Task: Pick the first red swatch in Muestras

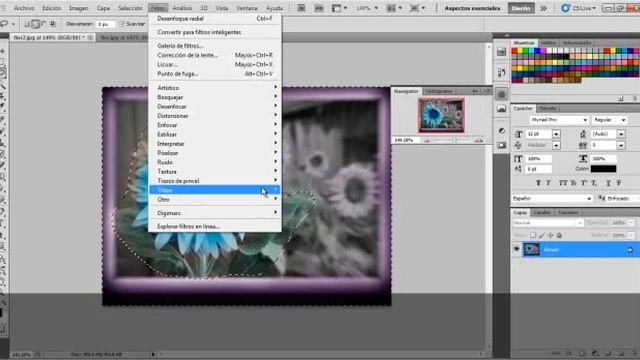Action: pos(514,51)
